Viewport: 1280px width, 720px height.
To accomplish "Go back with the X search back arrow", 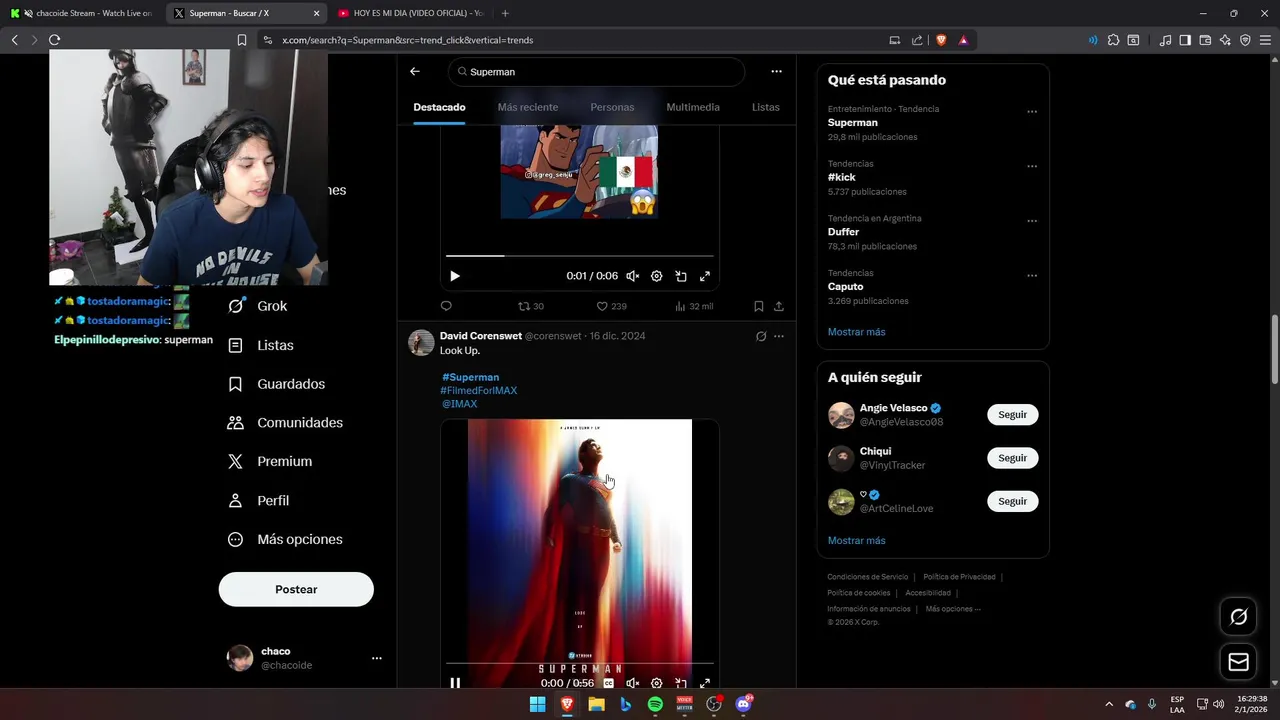I will tap(415, 72).
